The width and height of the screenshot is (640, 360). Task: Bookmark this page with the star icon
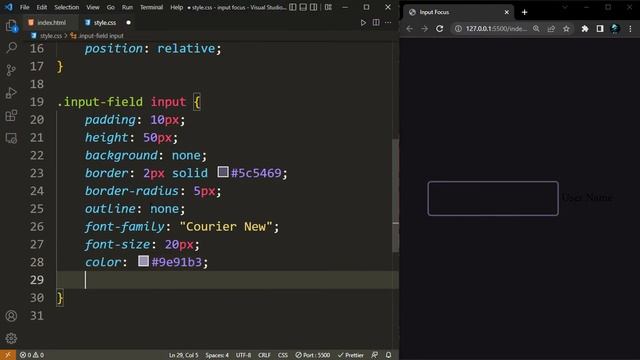pos(566,29)
